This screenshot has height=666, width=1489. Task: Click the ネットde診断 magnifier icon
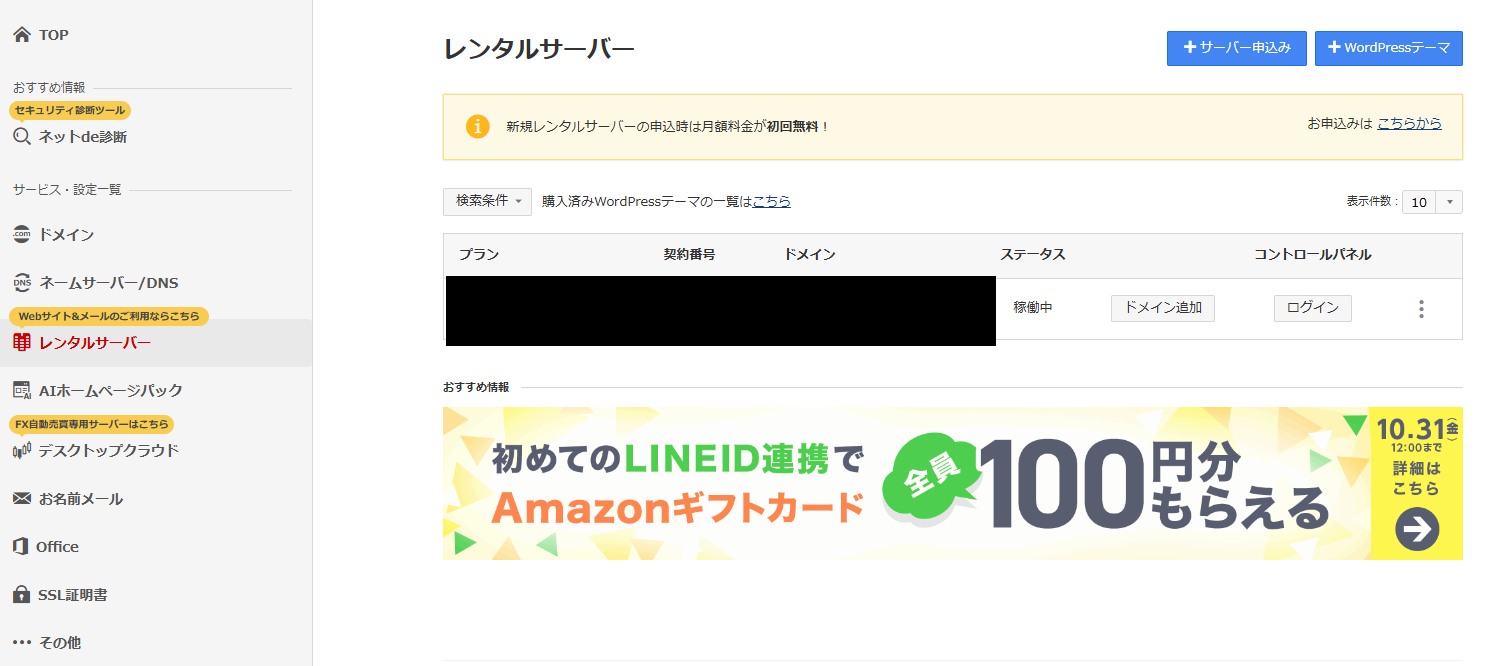click(x=22, y=137)
